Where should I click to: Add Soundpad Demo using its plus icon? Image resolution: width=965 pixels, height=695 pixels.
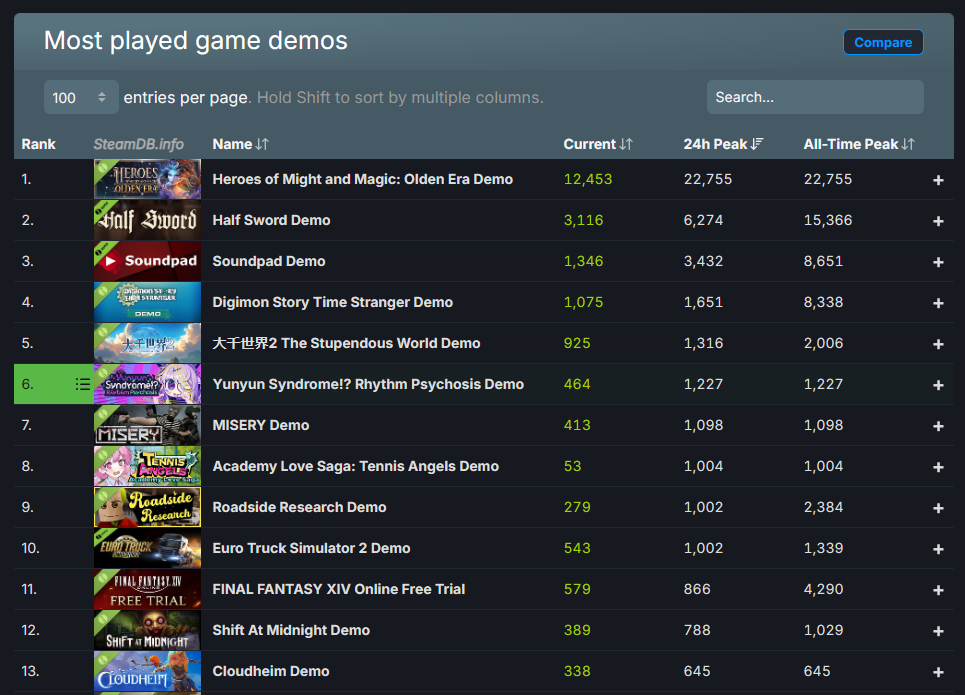[x=938, y=262]
